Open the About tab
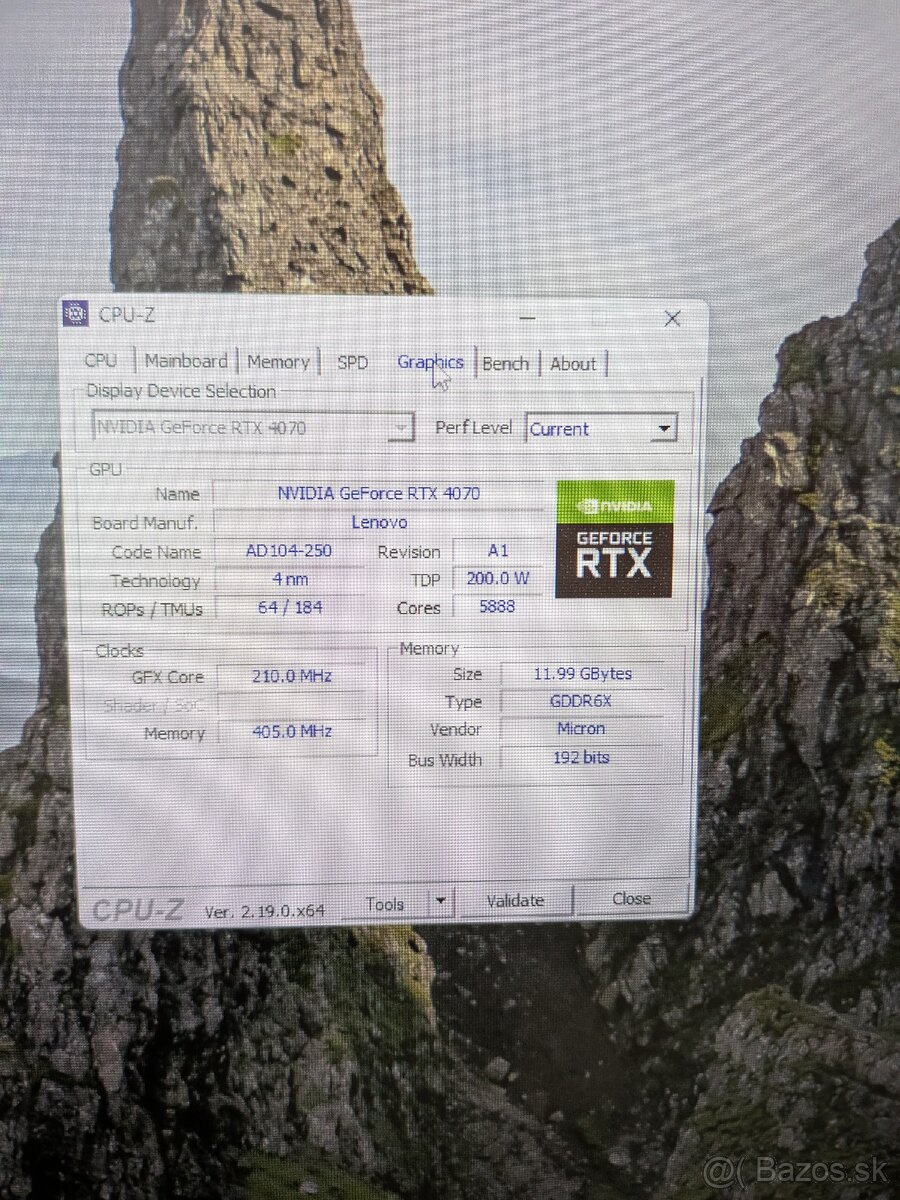This screenshot has height=1200, width=900. 573,364
